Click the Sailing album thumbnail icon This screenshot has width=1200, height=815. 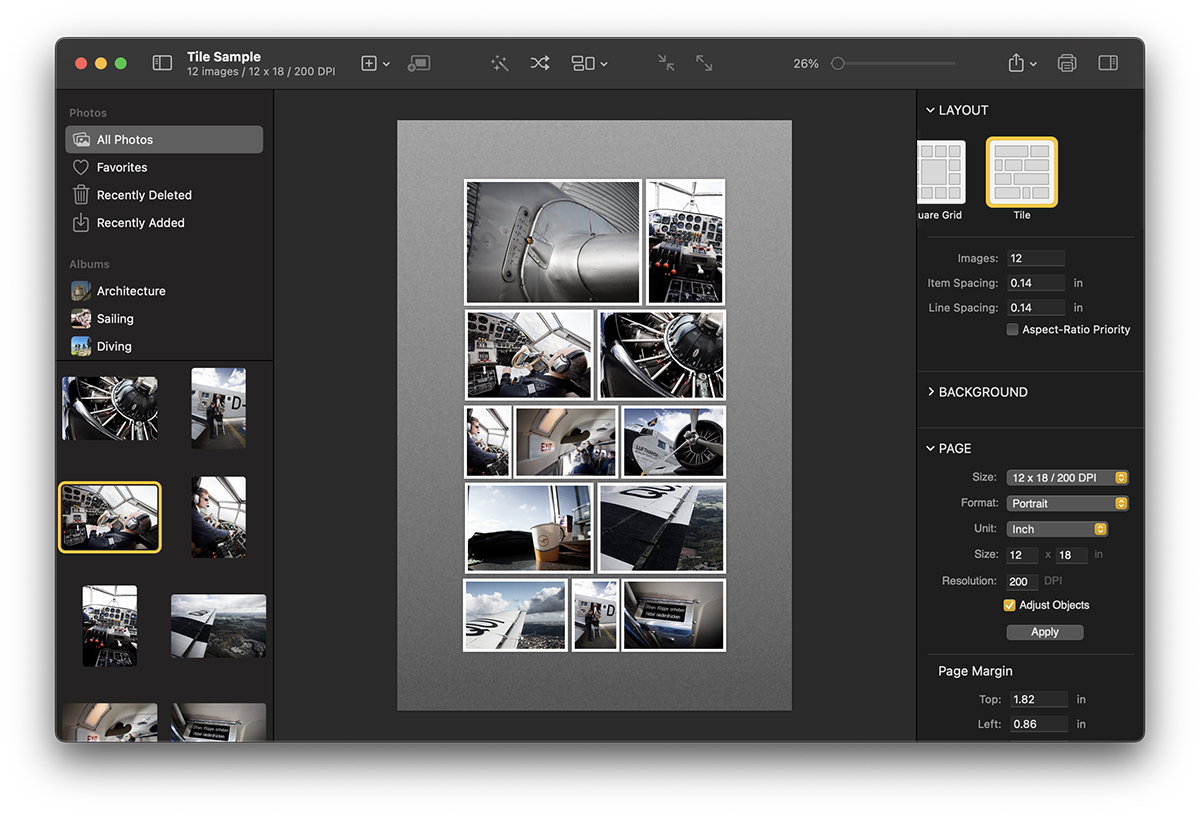click(81, 319)
